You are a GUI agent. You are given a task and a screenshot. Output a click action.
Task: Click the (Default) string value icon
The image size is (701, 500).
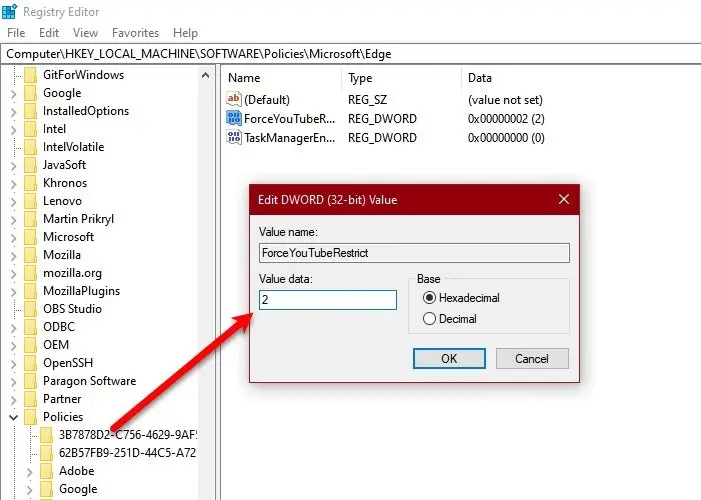coord(234,99)
